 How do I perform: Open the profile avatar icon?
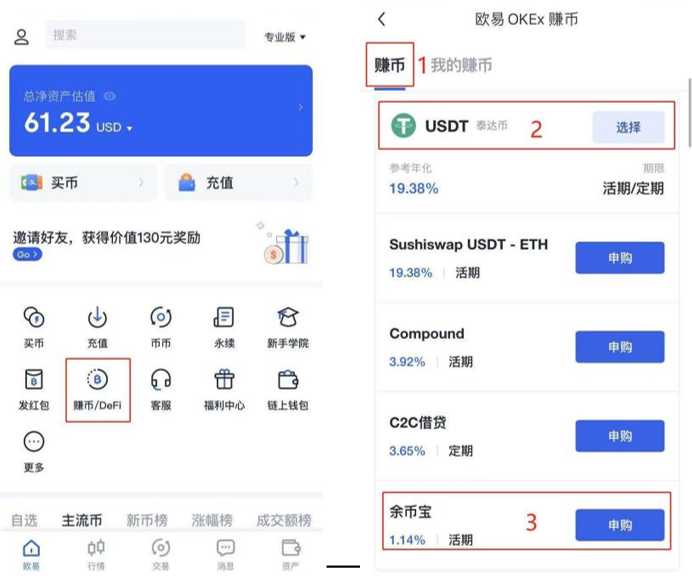22,37
